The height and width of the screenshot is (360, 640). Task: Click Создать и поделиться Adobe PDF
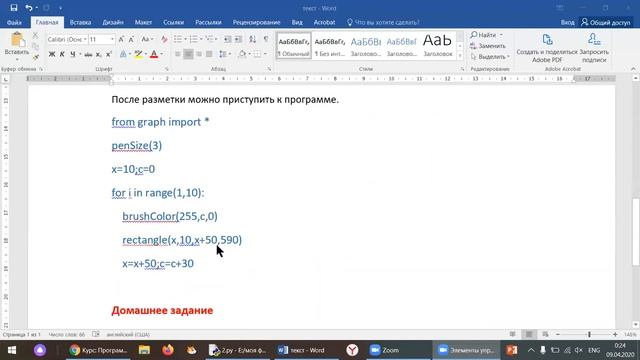547,47
